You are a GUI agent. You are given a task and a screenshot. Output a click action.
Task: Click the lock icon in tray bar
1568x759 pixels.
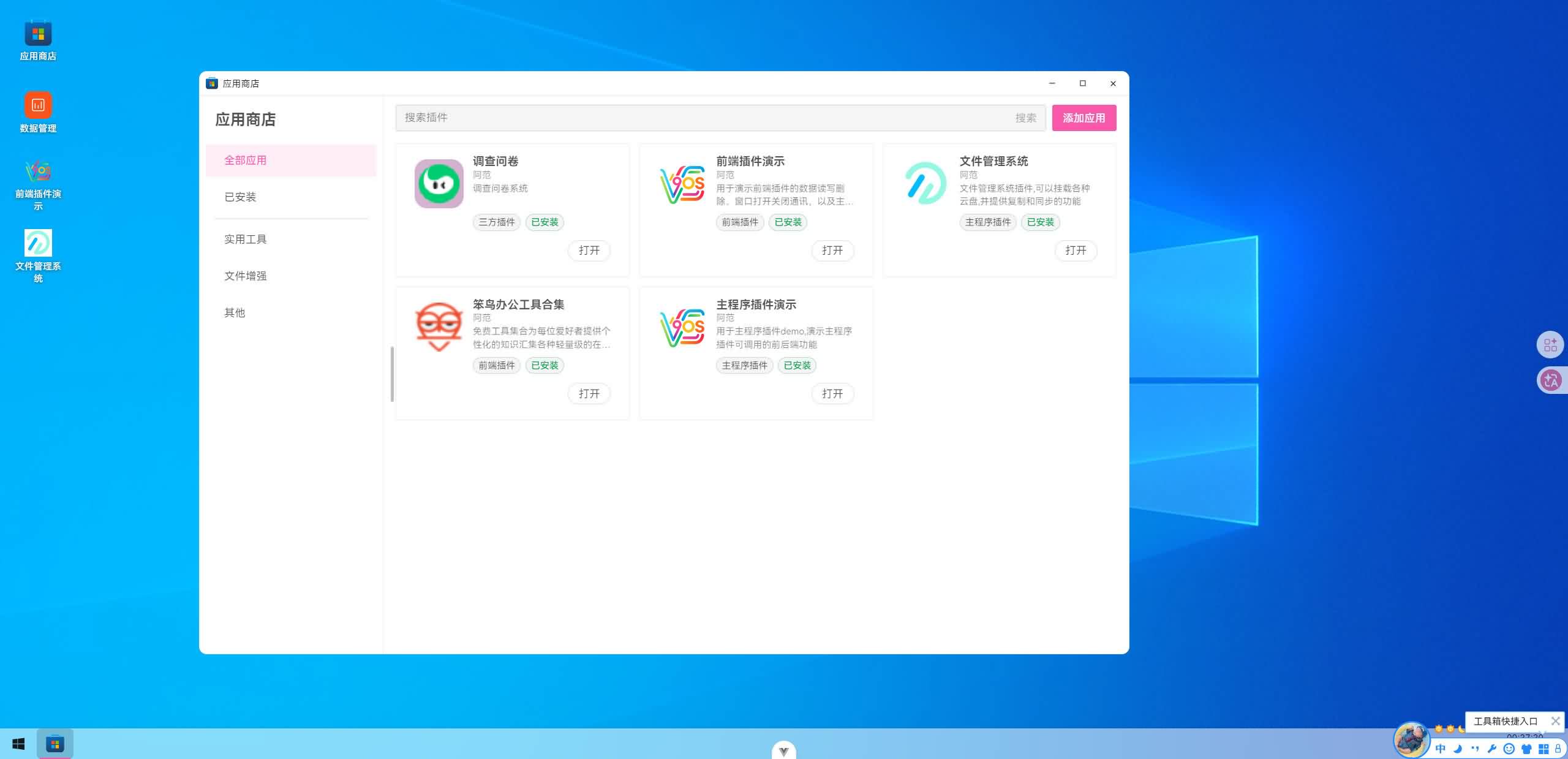(1558, 749)
